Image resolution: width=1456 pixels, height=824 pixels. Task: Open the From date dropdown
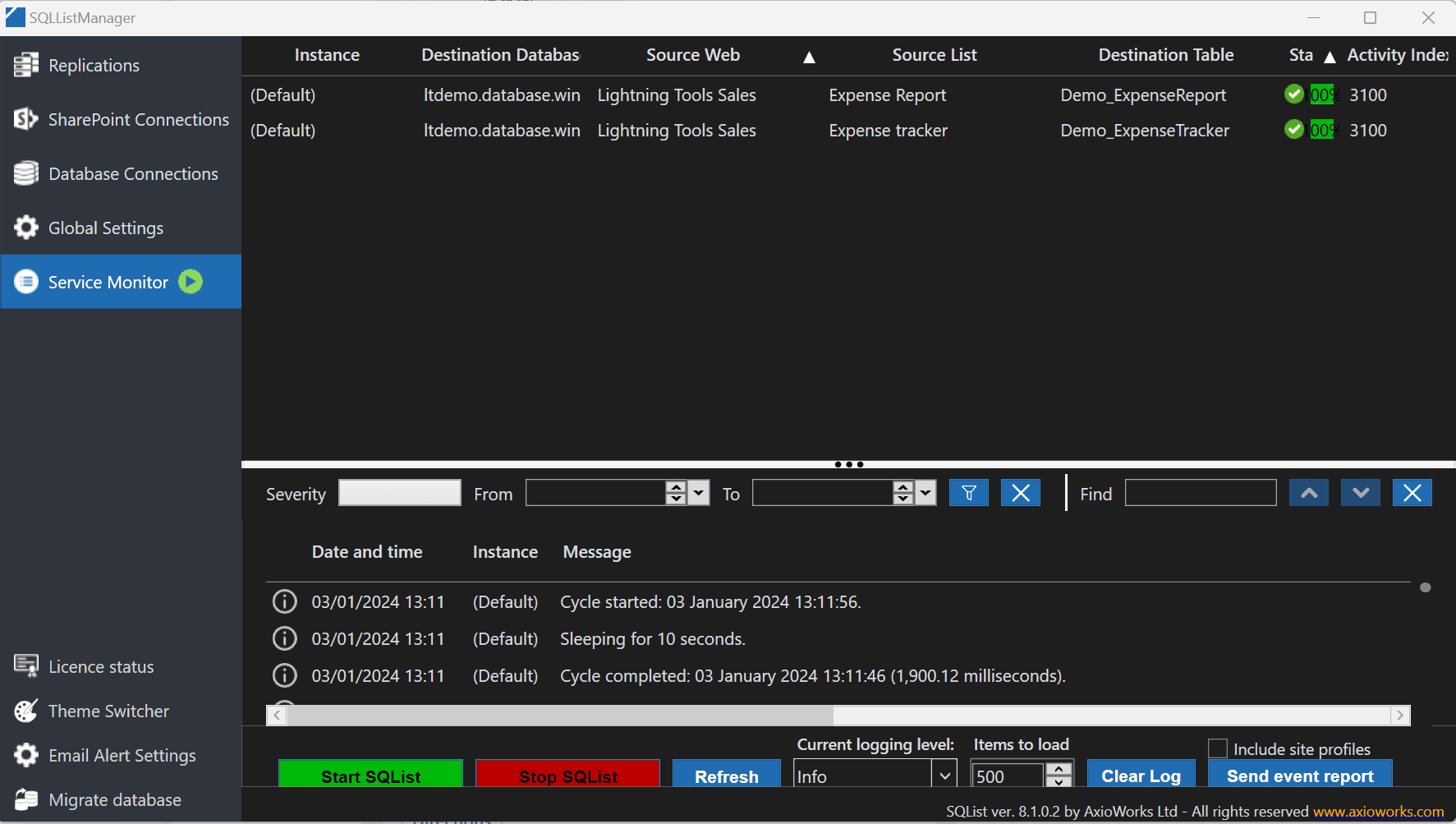click(x=699, y=493)
